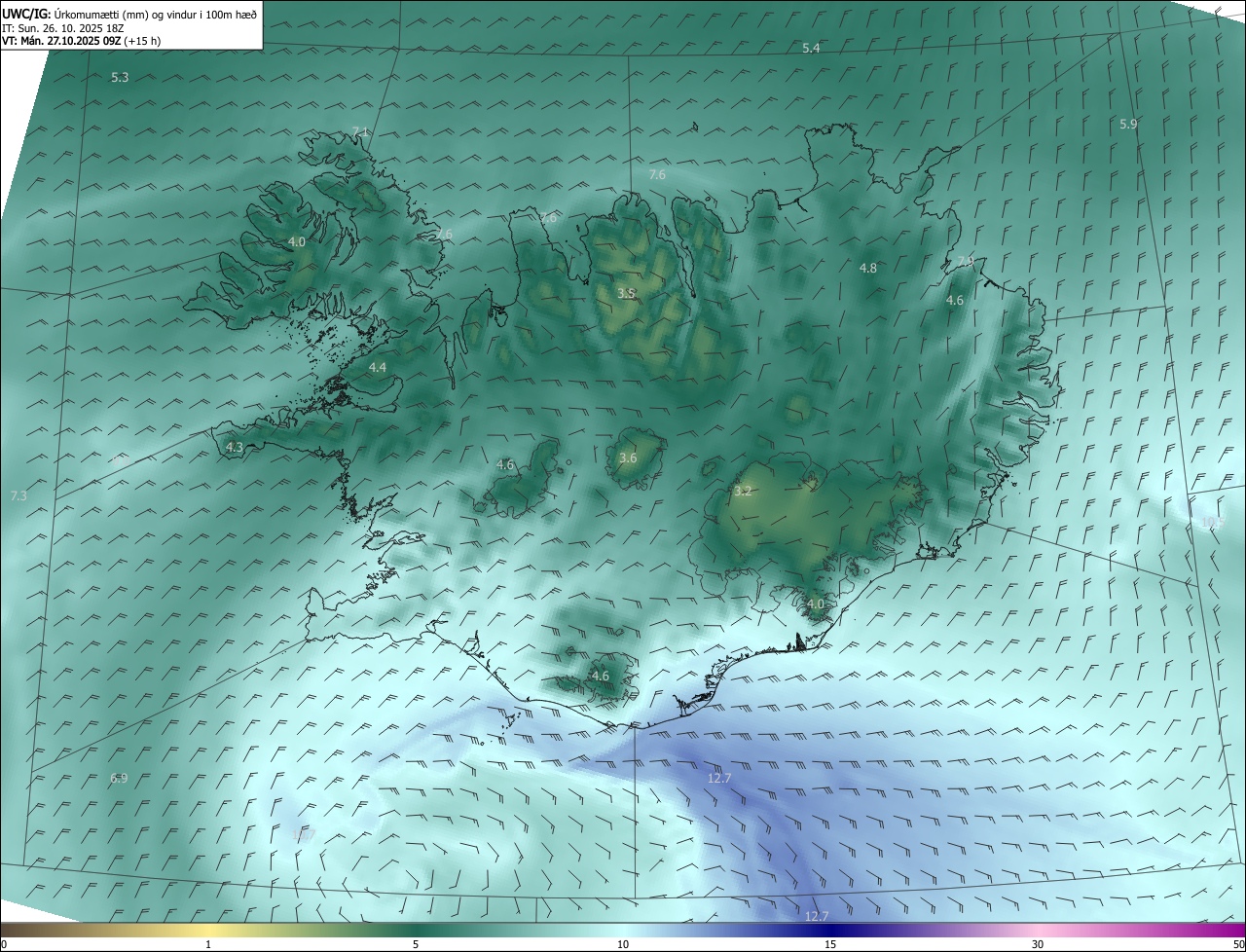Click the 3.6 value label on the map
Screen dimensions: 1246x952
628,458
